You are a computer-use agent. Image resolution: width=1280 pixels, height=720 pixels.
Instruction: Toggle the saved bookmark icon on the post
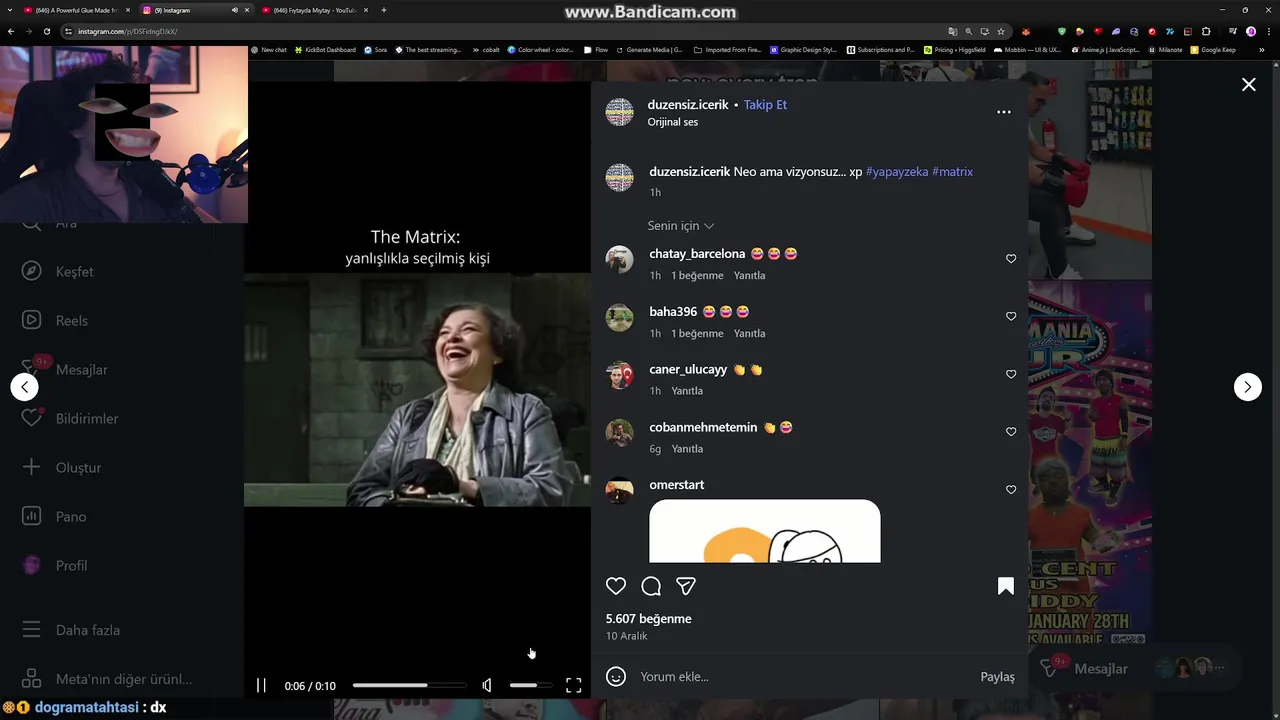1006,586
